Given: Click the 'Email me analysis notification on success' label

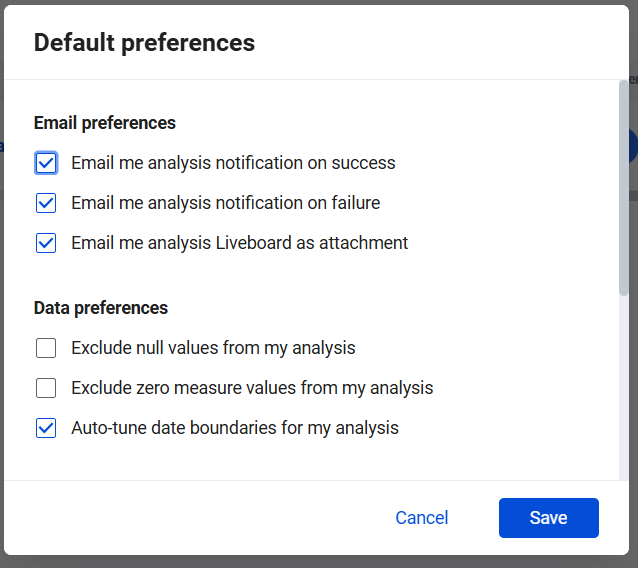Looking at the screenshot, I should (233, 163).
